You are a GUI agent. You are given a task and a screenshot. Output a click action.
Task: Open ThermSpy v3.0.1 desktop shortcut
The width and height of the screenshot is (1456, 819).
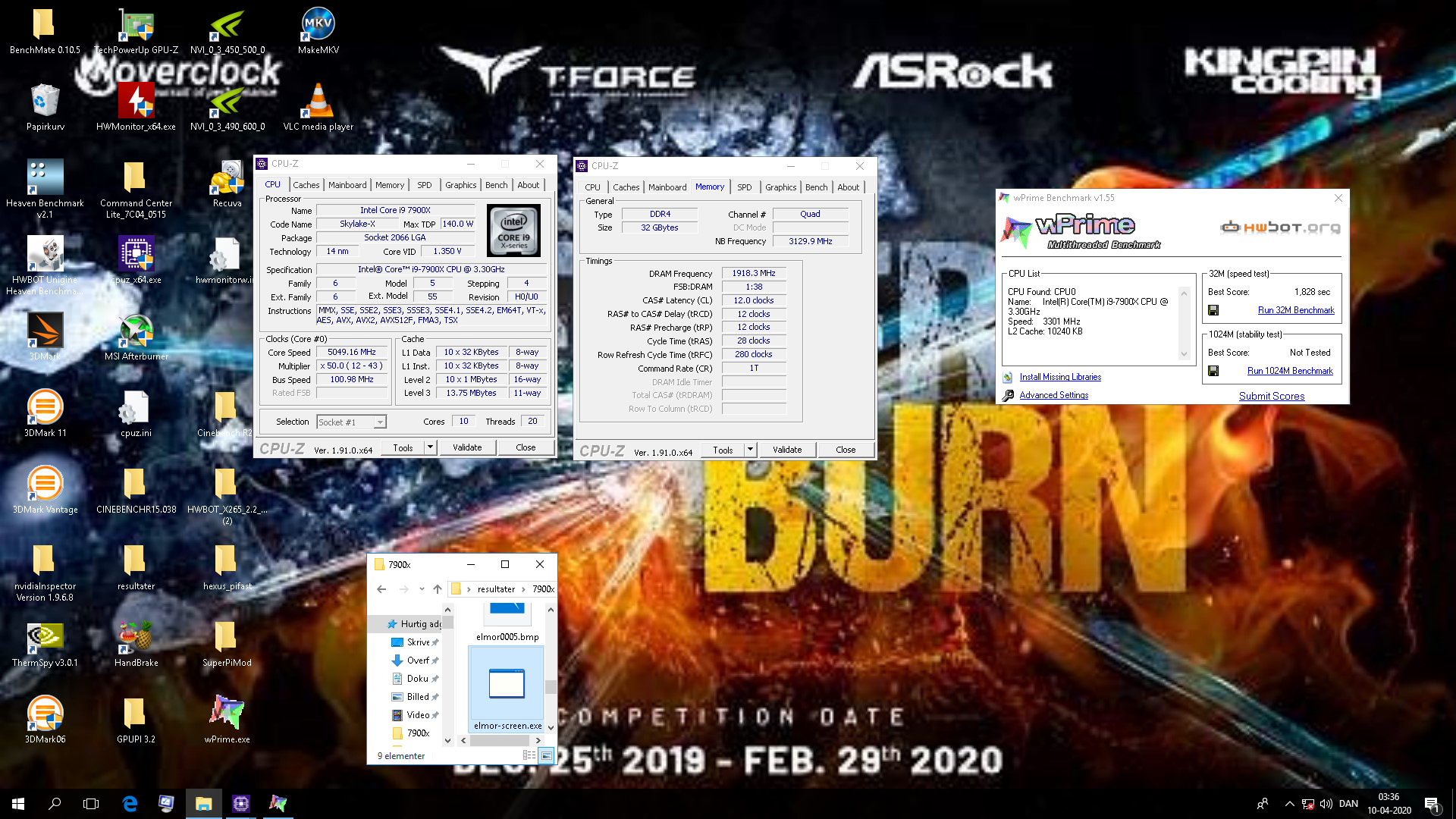(x=45, y=644)
